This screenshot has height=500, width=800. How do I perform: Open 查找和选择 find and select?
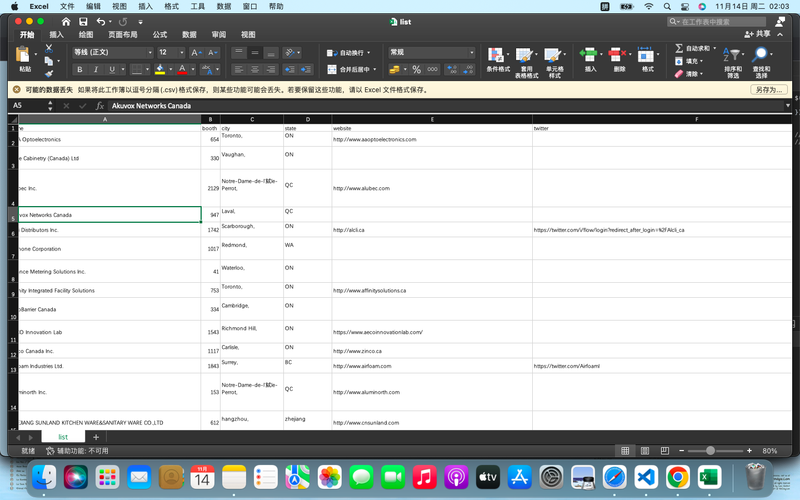760,55
